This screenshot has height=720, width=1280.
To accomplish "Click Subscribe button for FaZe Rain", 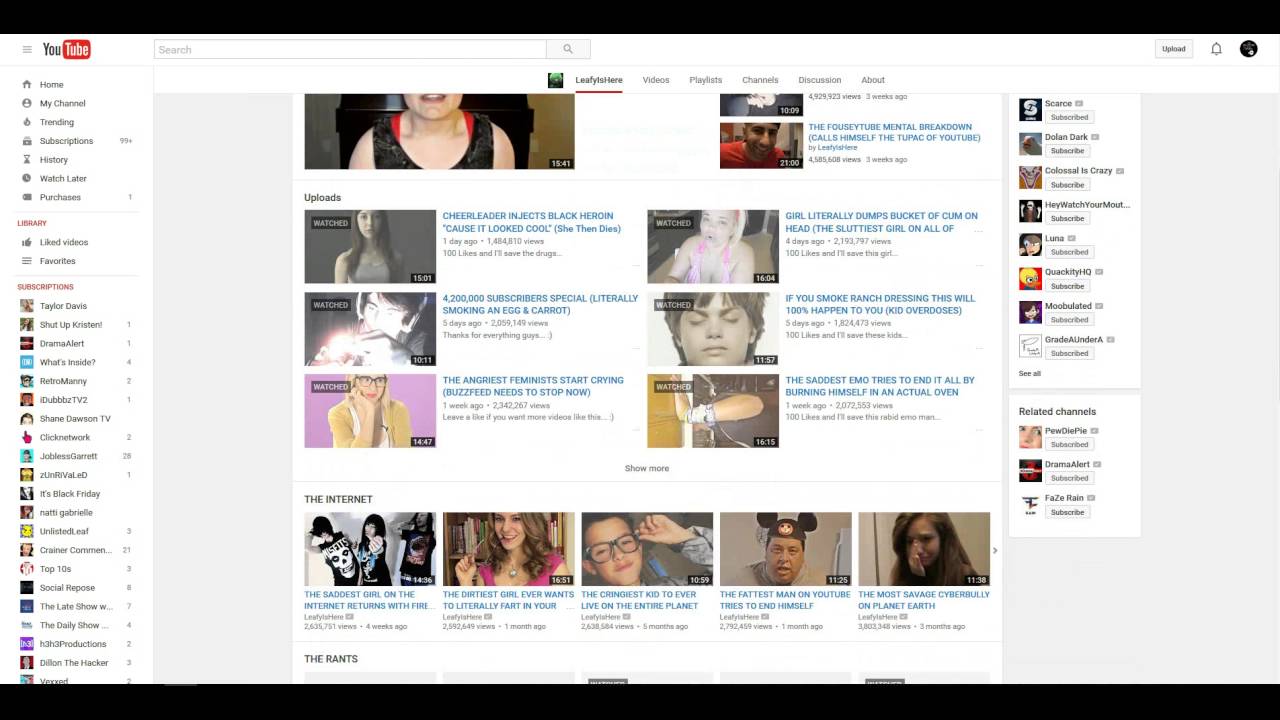I will 1067,512.
